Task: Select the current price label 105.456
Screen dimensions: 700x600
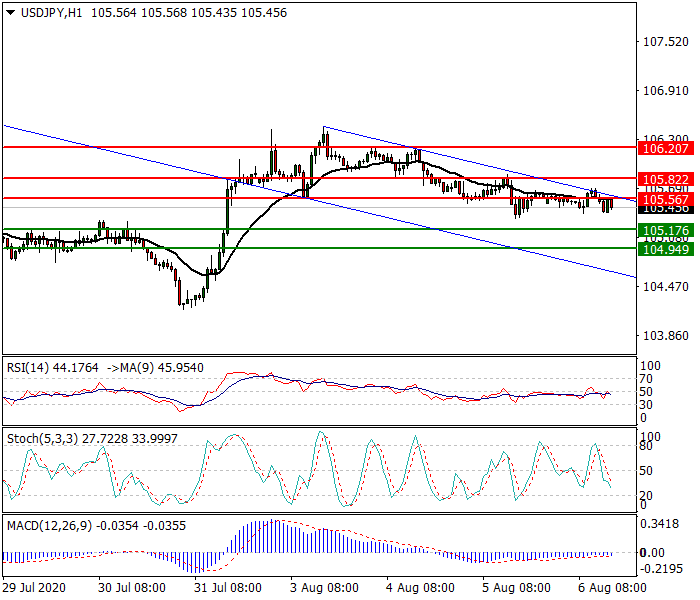Action: [666, 209]
